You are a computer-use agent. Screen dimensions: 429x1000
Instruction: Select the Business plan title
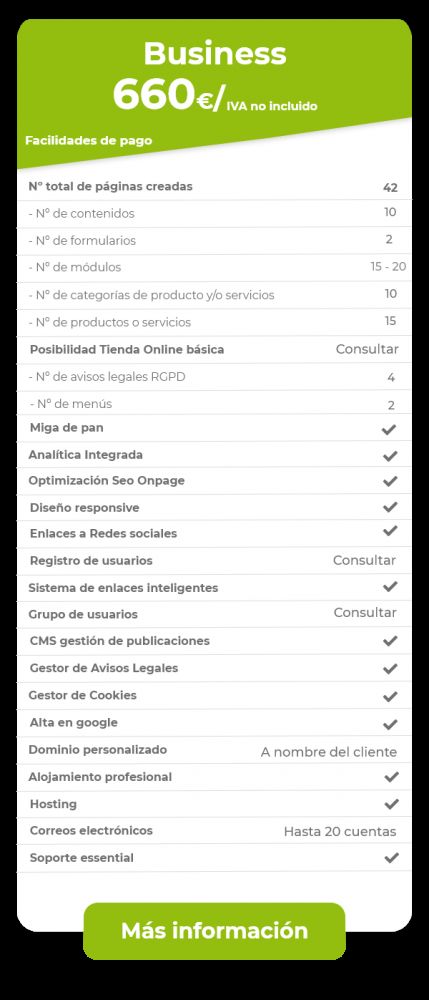(x=215, y=54)
